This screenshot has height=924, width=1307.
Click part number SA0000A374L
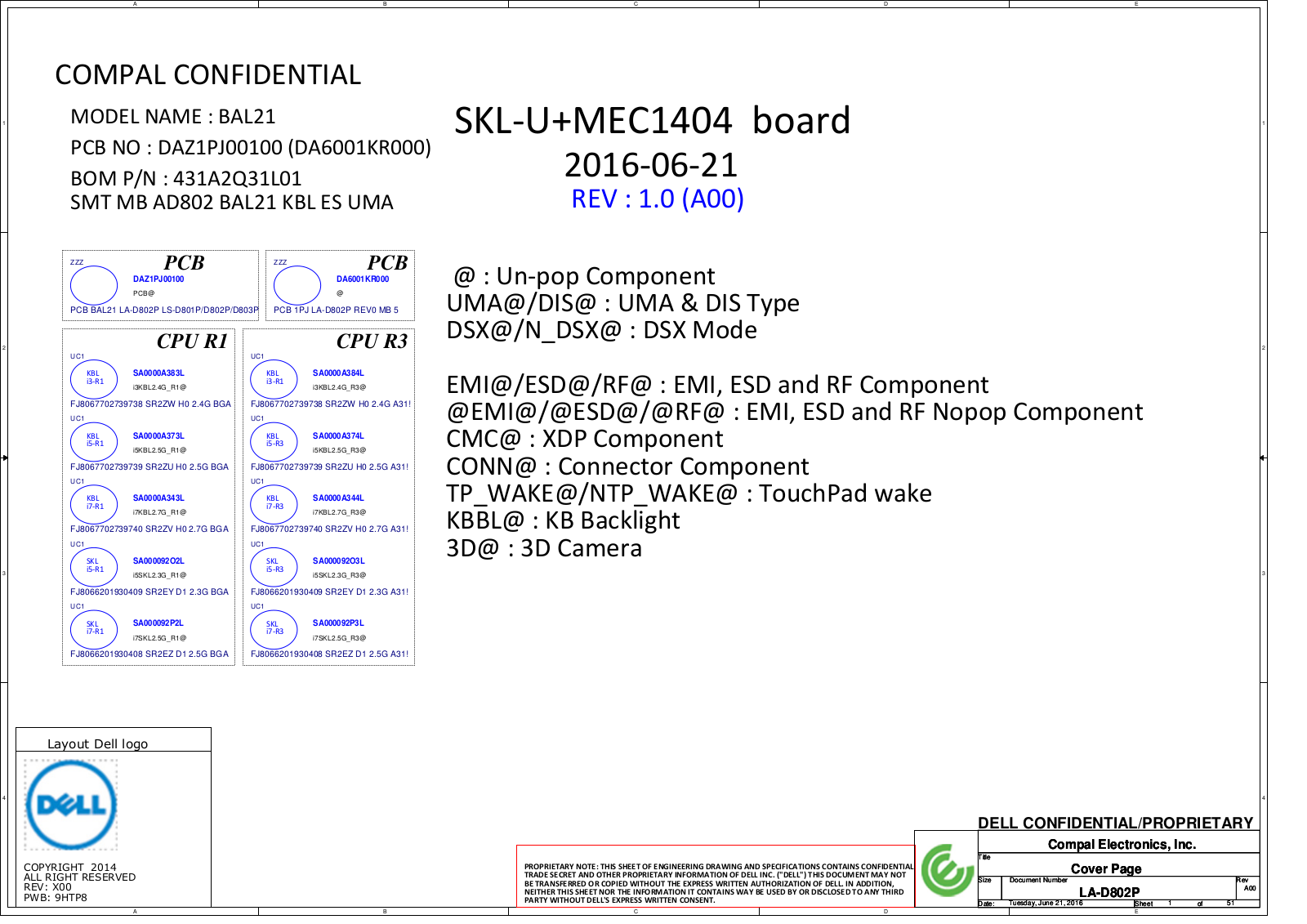(338, 436)
